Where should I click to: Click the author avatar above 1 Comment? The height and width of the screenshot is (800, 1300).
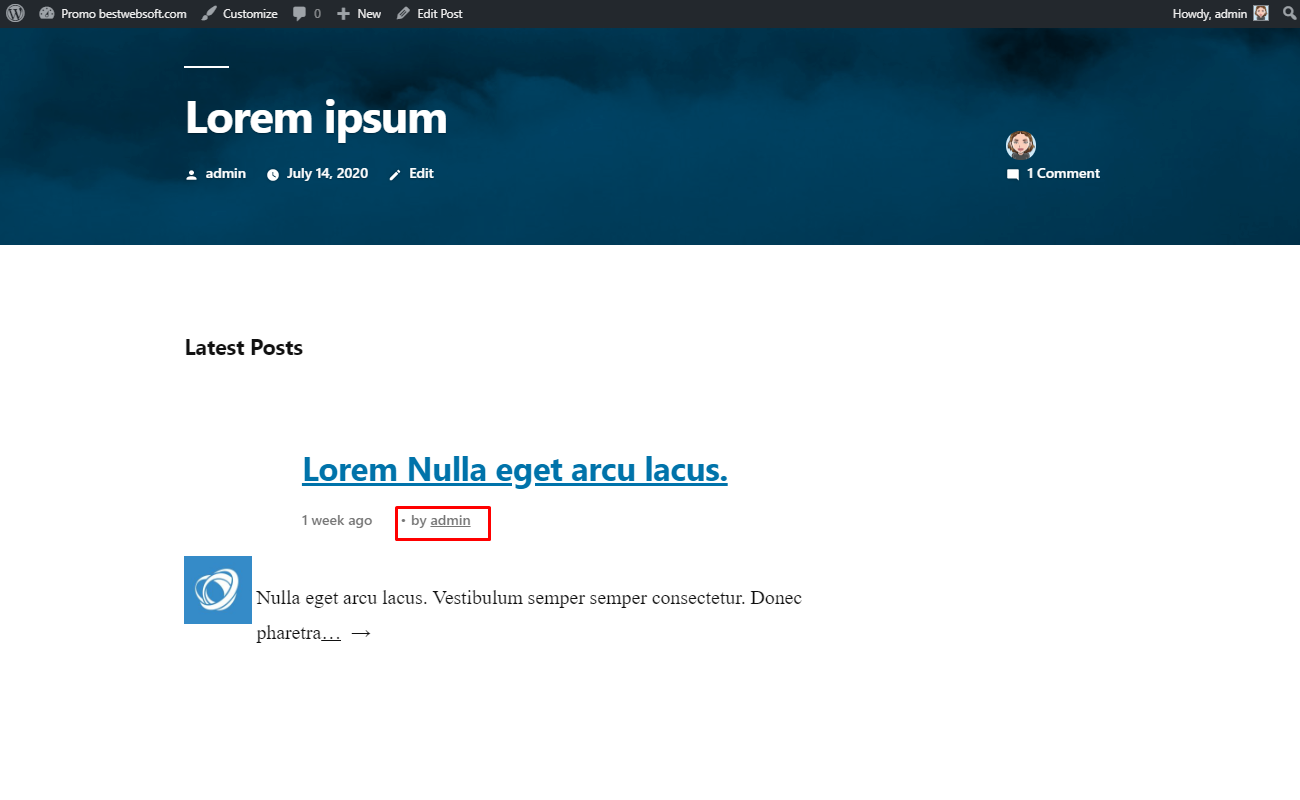(1021, 145)
